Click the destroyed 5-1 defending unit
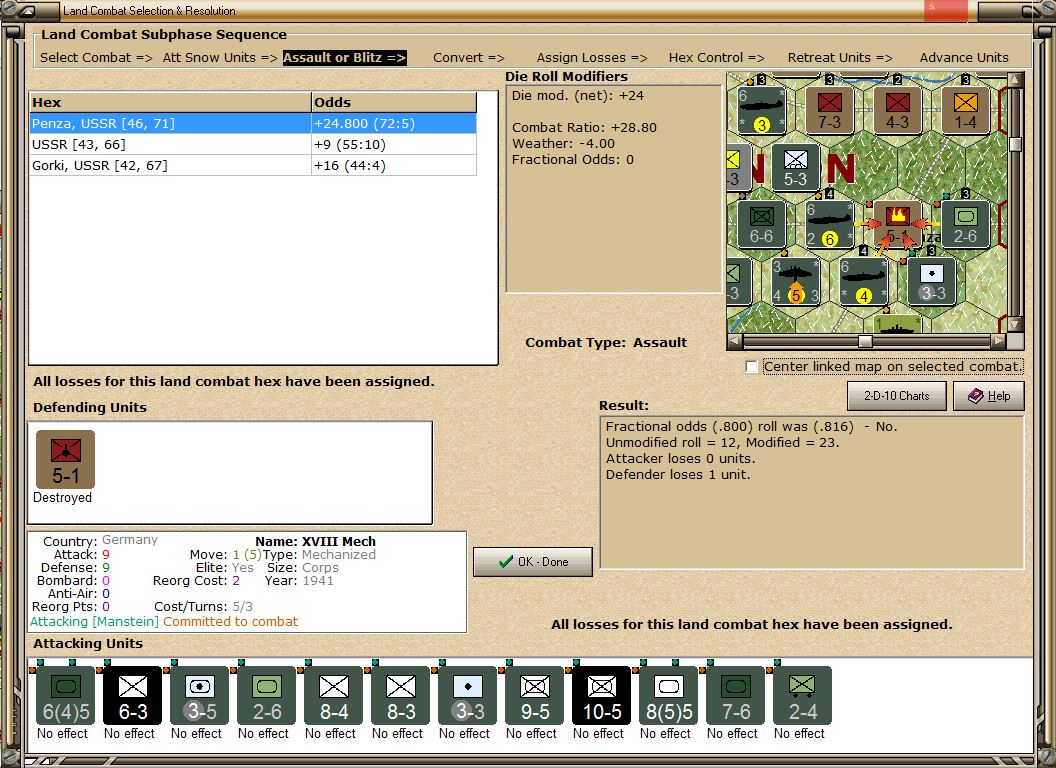 [65, 459]
